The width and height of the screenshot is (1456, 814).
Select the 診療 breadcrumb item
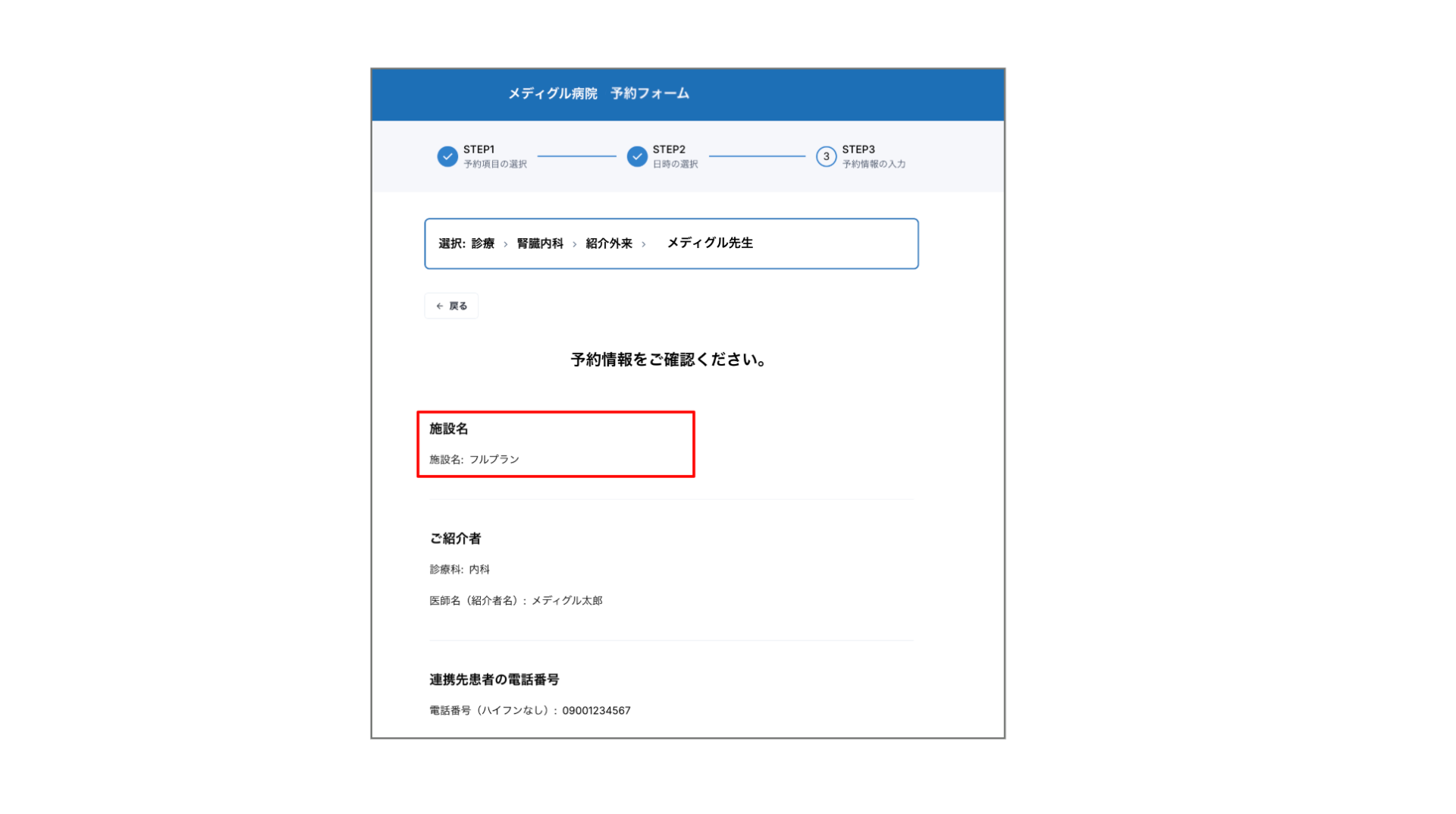click(x=483, y=244)
